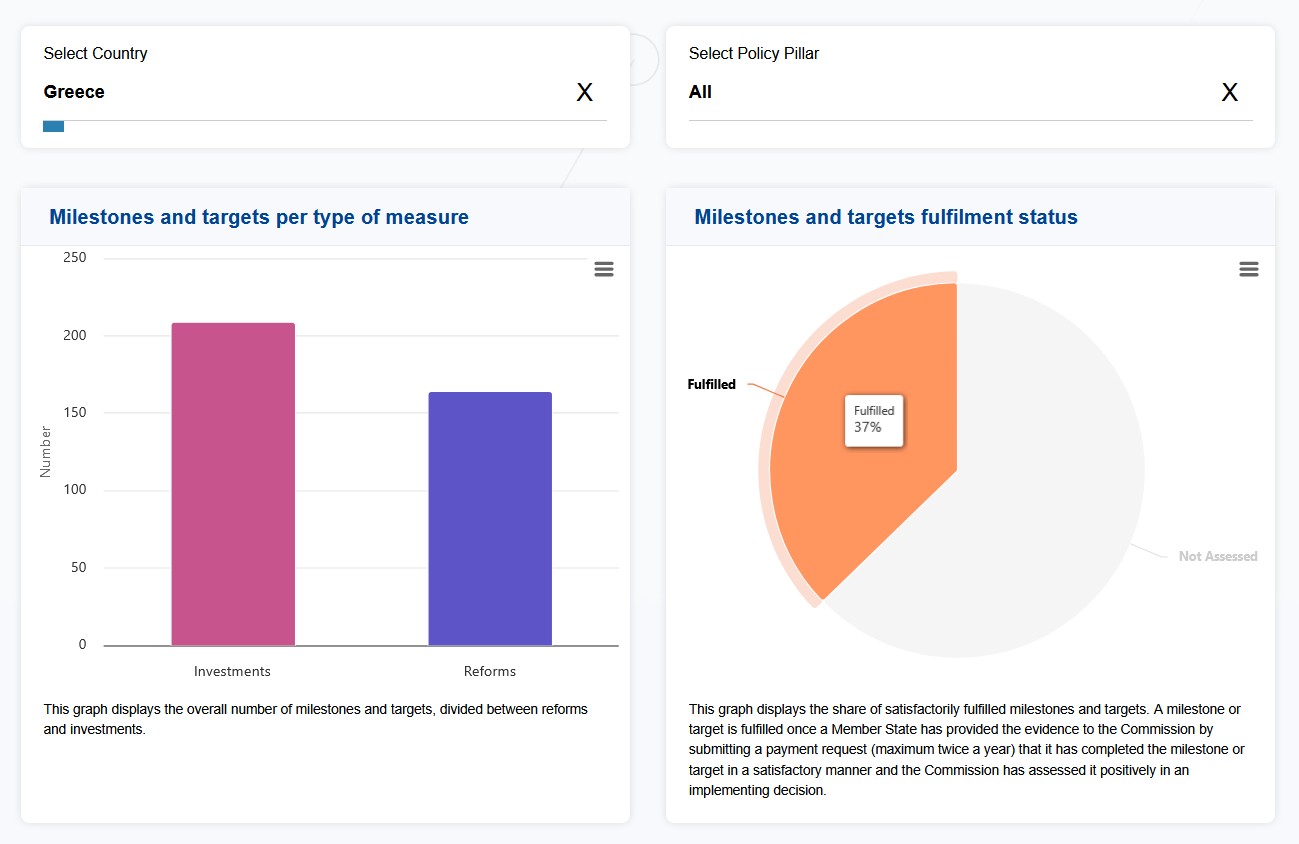Click the Fulfilled 37% tooltip box
The height and width of the screenshot is (844, 1299).
pos(874,419)
